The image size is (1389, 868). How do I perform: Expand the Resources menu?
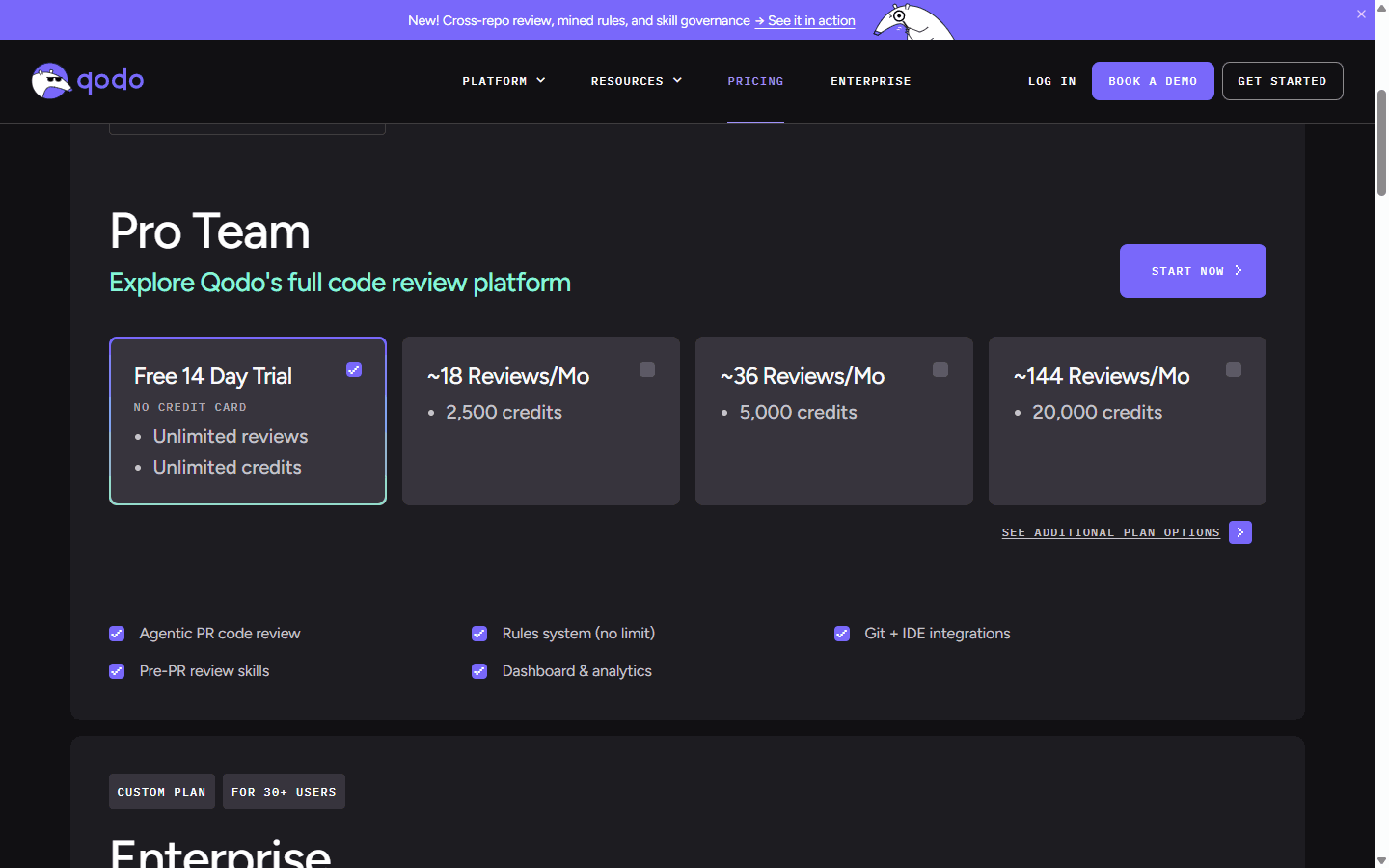pos(637,81)
